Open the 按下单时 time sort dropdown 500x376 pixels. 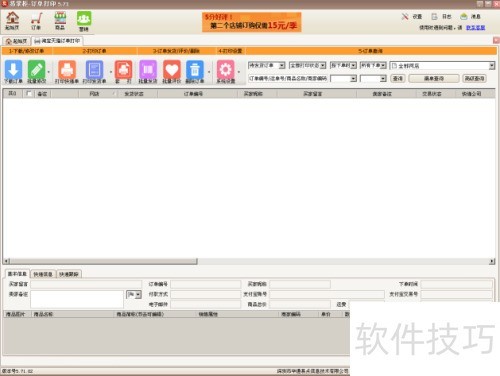(x=343, y=65)
